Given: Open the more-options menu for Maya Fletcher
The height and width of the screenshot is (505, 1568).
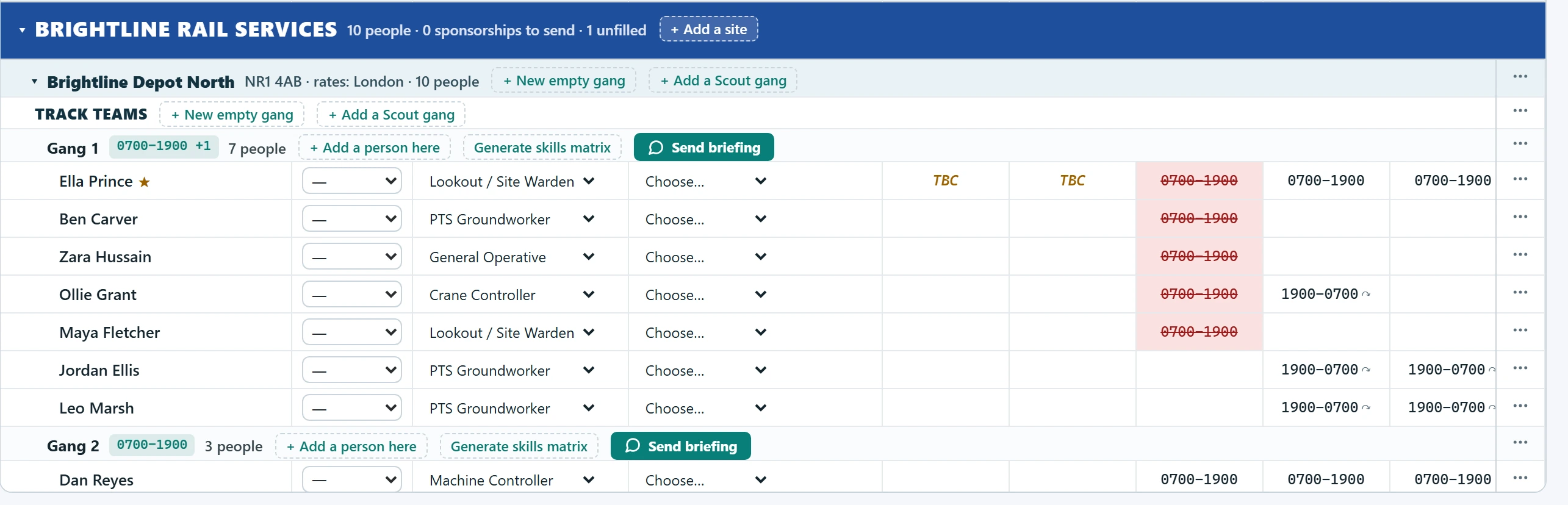Looking at the screenshot, I should point(1520,331).
